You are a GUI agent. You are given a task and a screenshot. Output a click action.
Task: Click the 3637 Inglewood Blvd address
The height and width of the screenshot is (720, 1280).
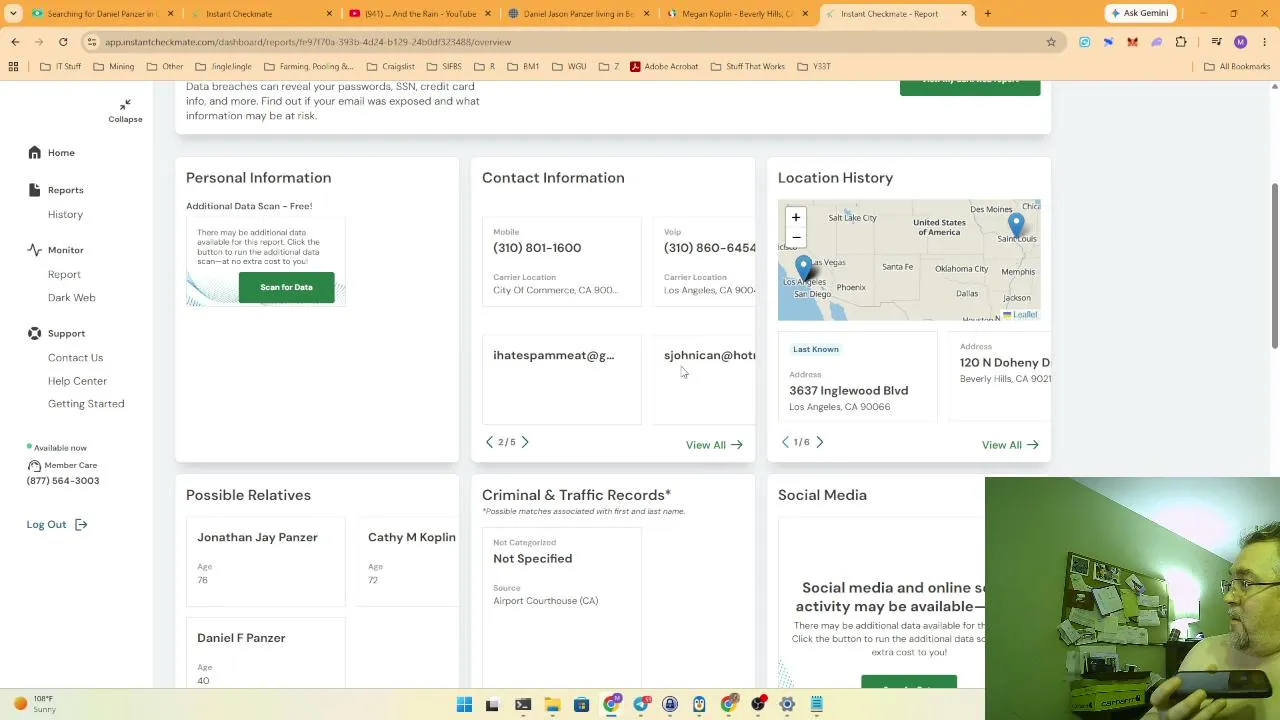point(848,391)
